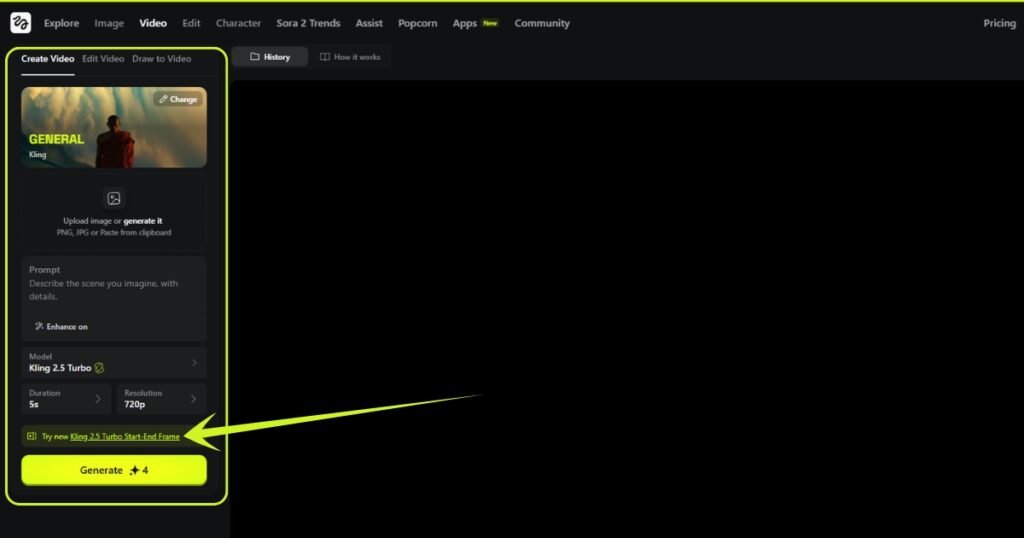The width and height of the screenshot is (1024, 538).
Task: Open the Kling 2.5 Turbo Start-End Frame link
Action: click(x=125, y=436)
